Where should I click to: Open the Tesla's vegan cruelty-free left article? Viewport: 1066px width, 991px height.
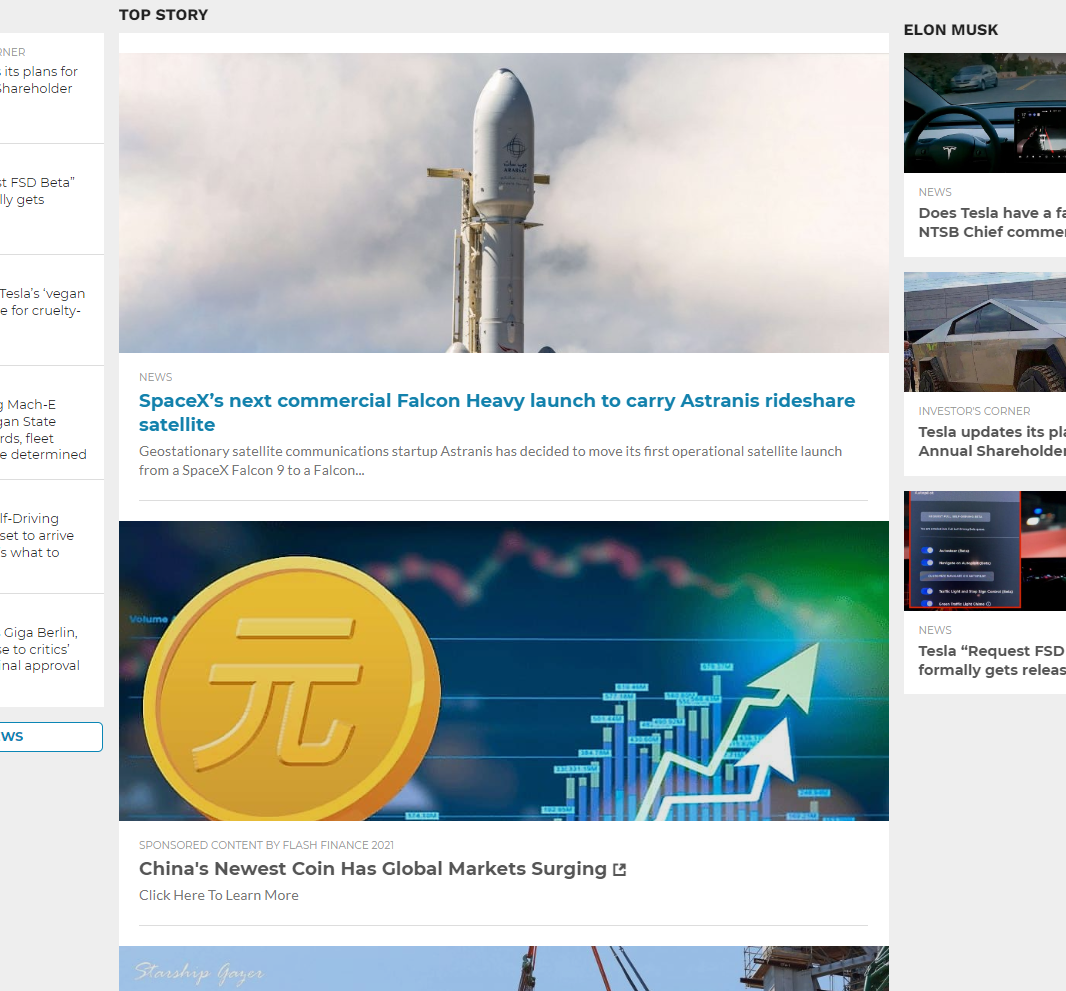pos(42,302)
